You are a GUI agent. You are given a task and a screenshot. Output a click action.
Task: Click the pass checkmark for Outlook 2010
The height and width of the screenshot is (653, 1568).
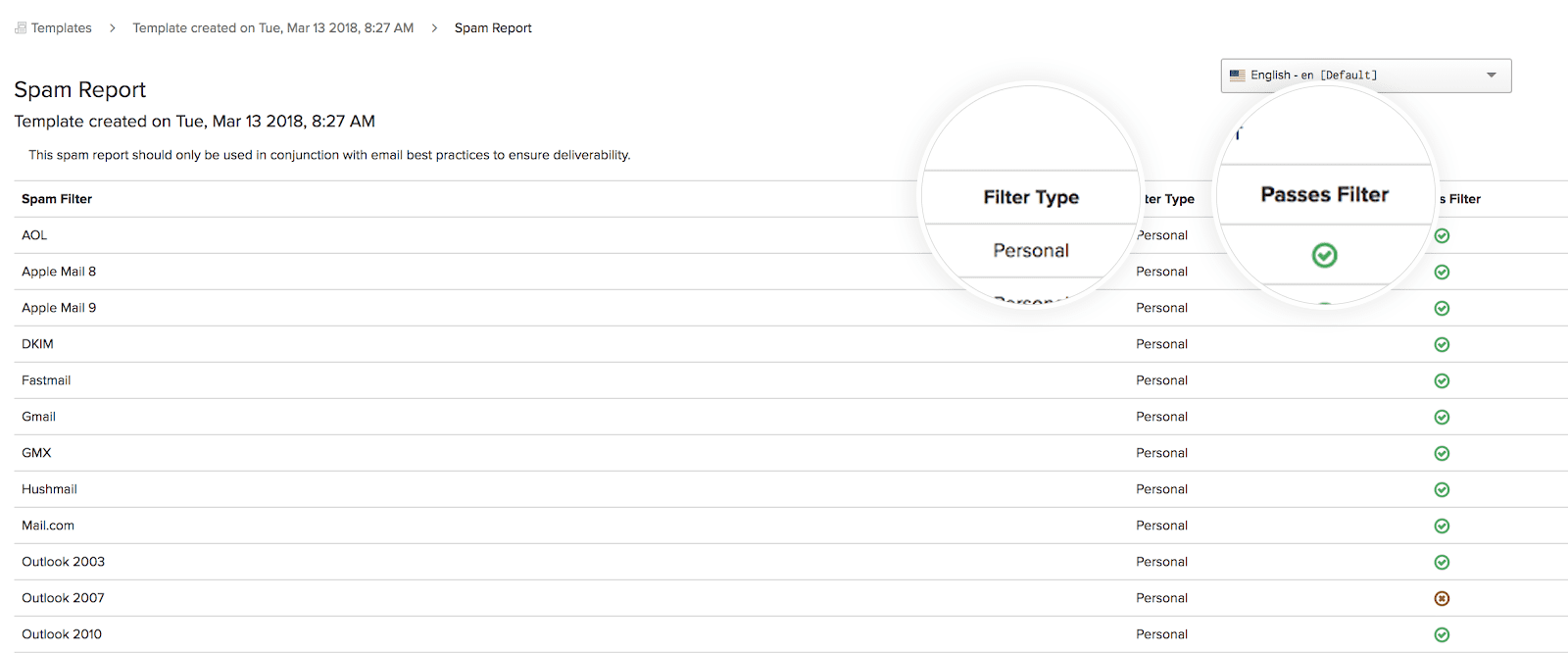(1442, 634)
